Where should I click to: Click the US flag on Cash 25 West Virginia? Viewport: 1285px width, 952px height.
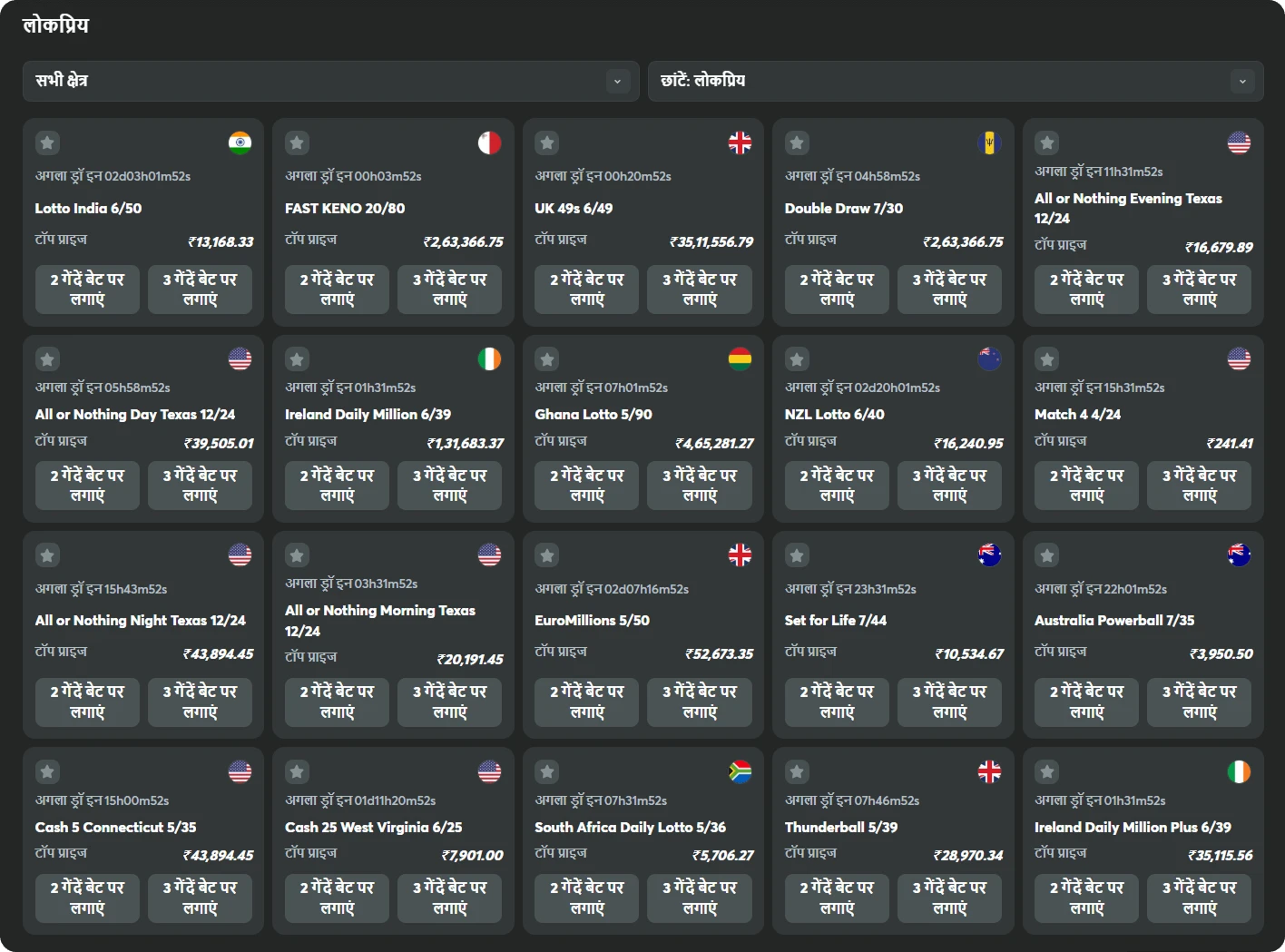[489, 770]
